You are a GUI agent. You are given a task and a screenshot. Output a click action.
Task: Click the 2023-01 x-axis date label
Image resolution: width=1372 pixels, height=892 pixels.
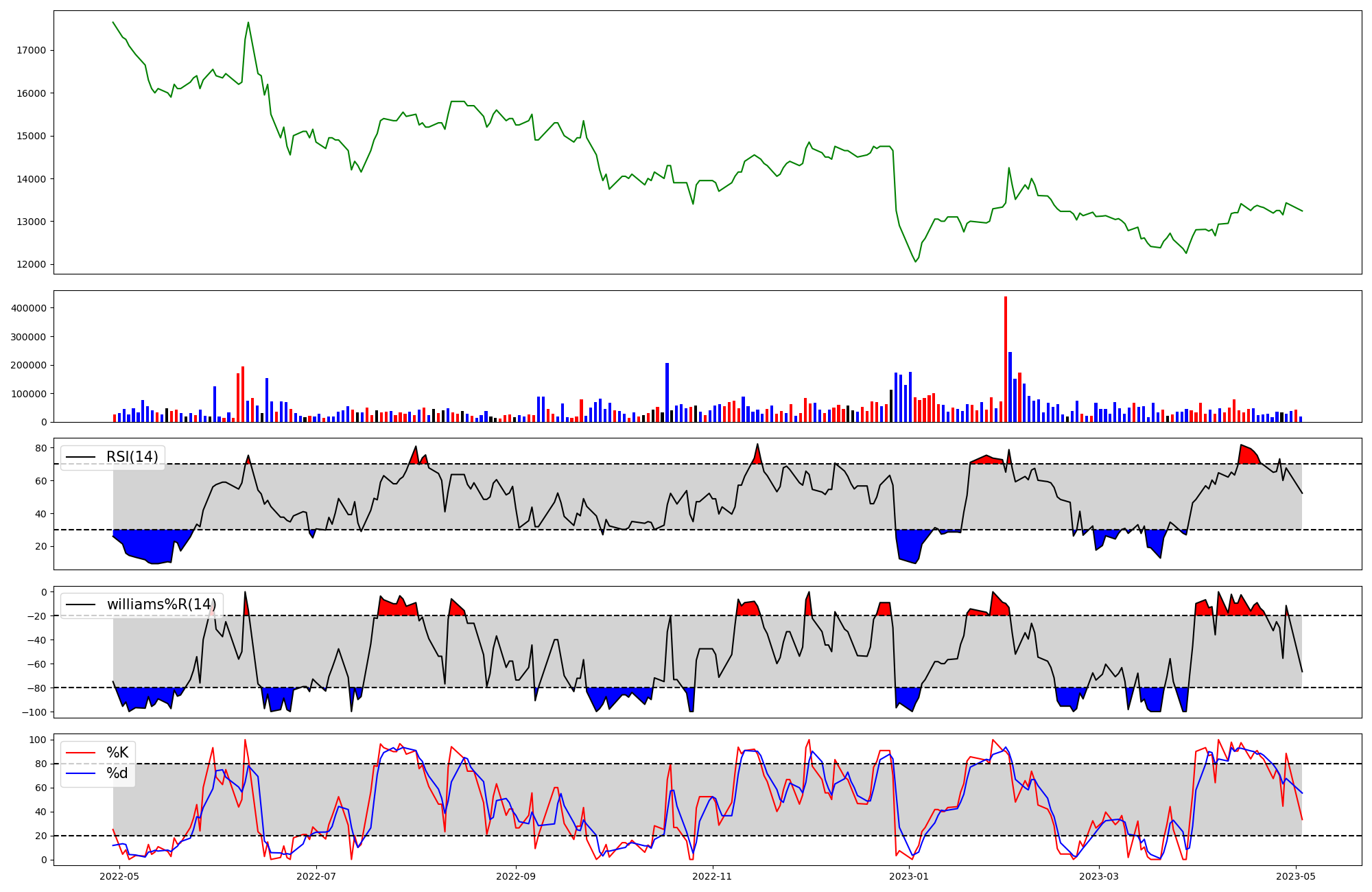[910, 876]
